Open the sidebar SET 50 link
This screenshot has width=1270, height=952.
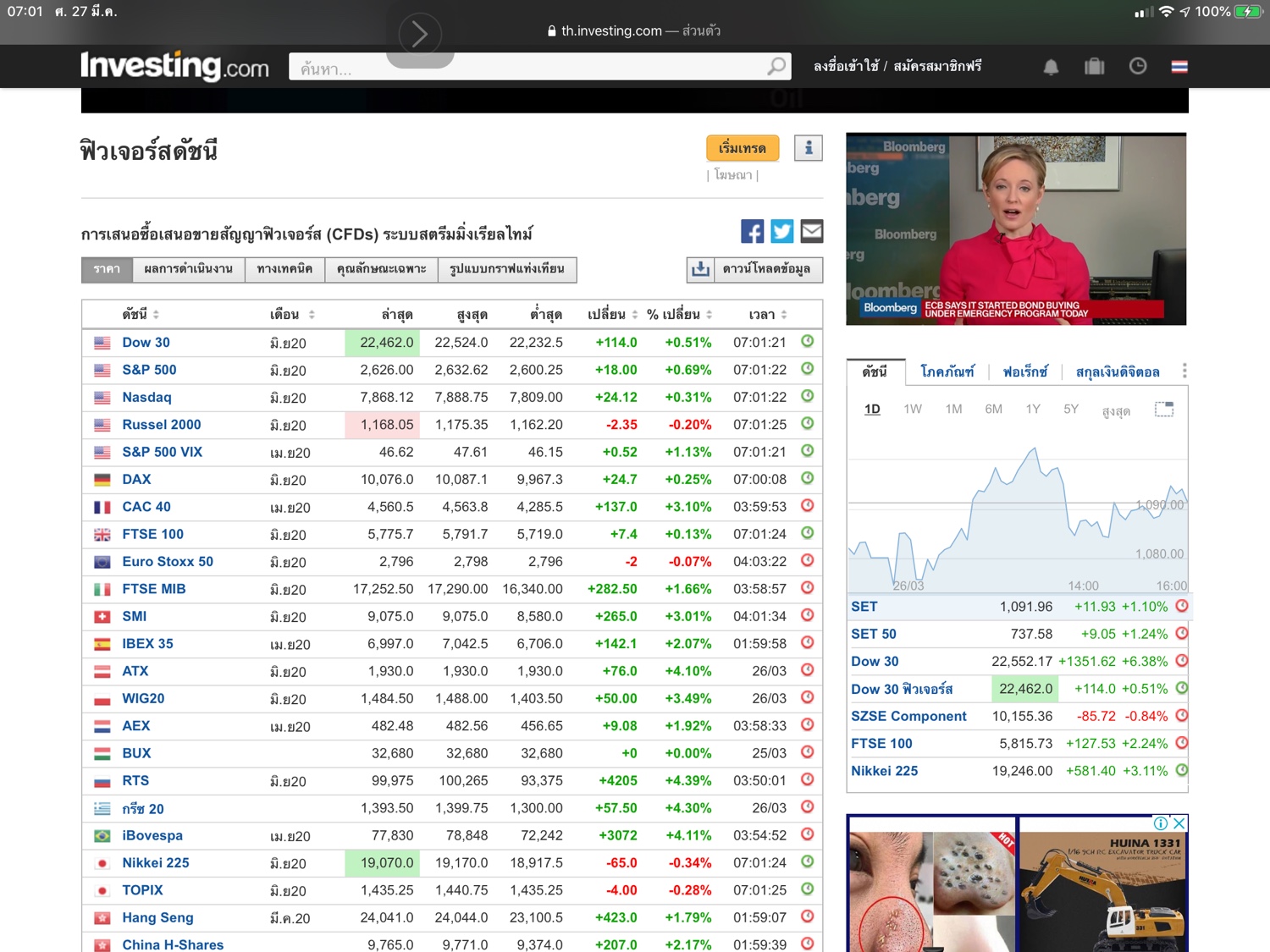874,634
